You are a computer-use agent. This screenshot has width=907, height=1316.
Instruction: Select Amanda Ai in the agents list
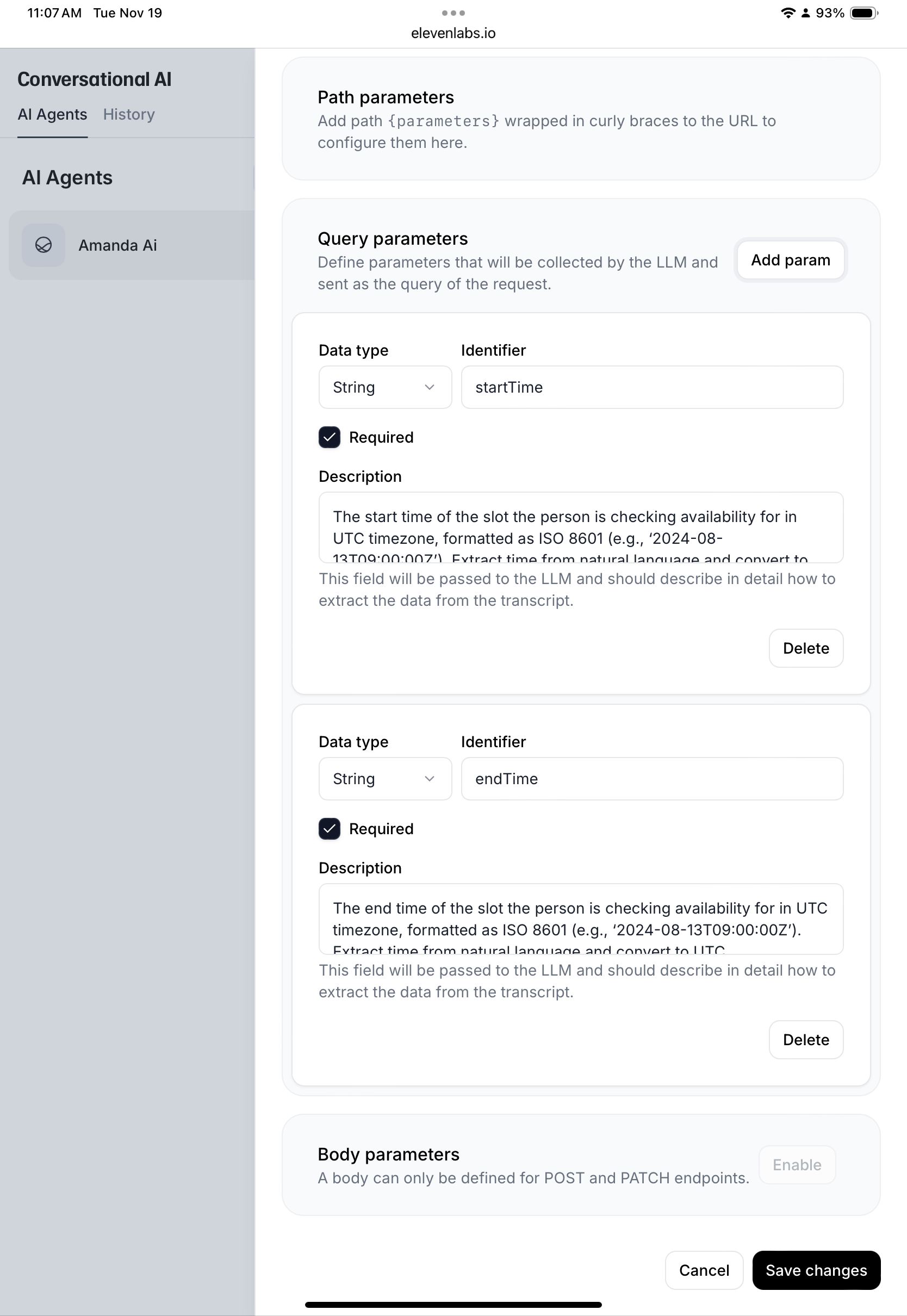132,245
